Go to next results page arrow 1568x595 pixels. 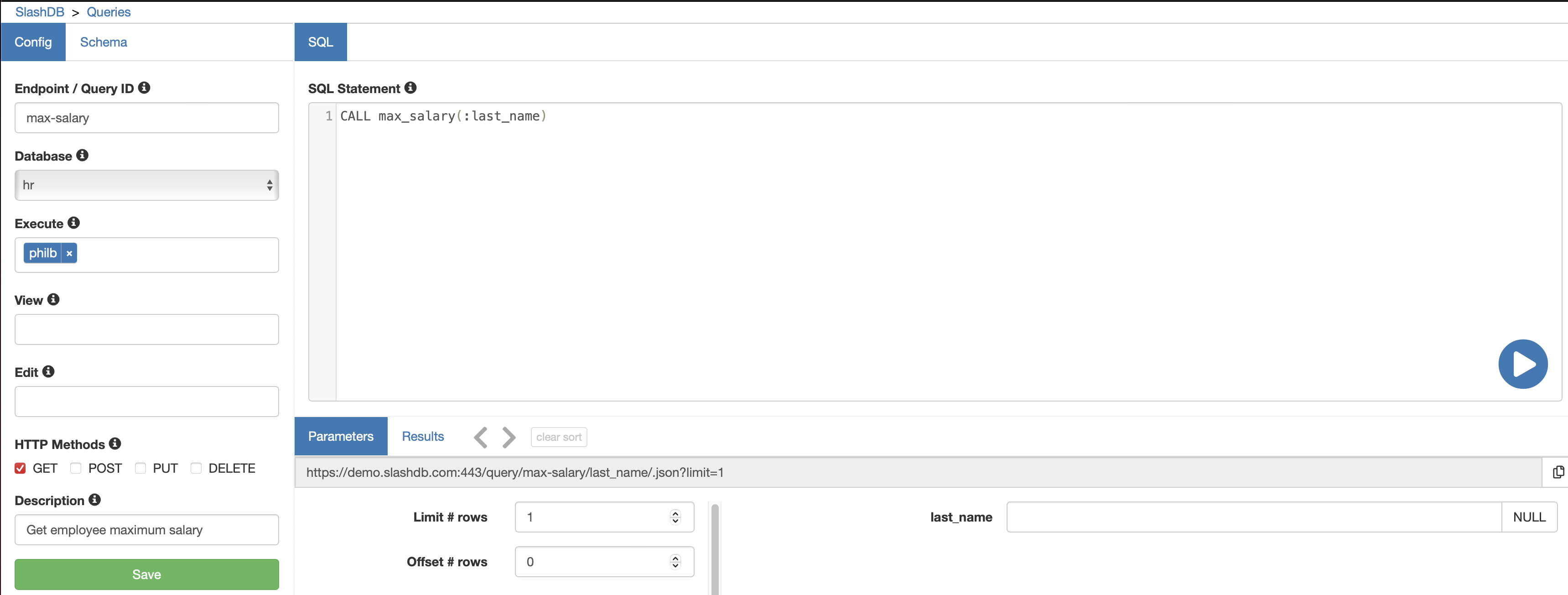(x=509, y=437)
